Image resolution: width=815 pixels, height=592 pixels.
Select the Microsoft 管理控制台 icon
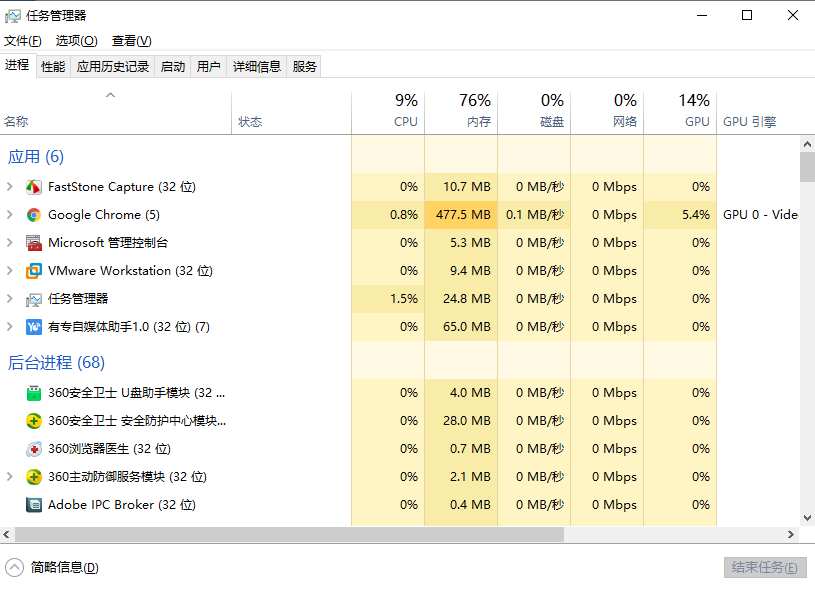pyautogui.click(x=34, y=243)
